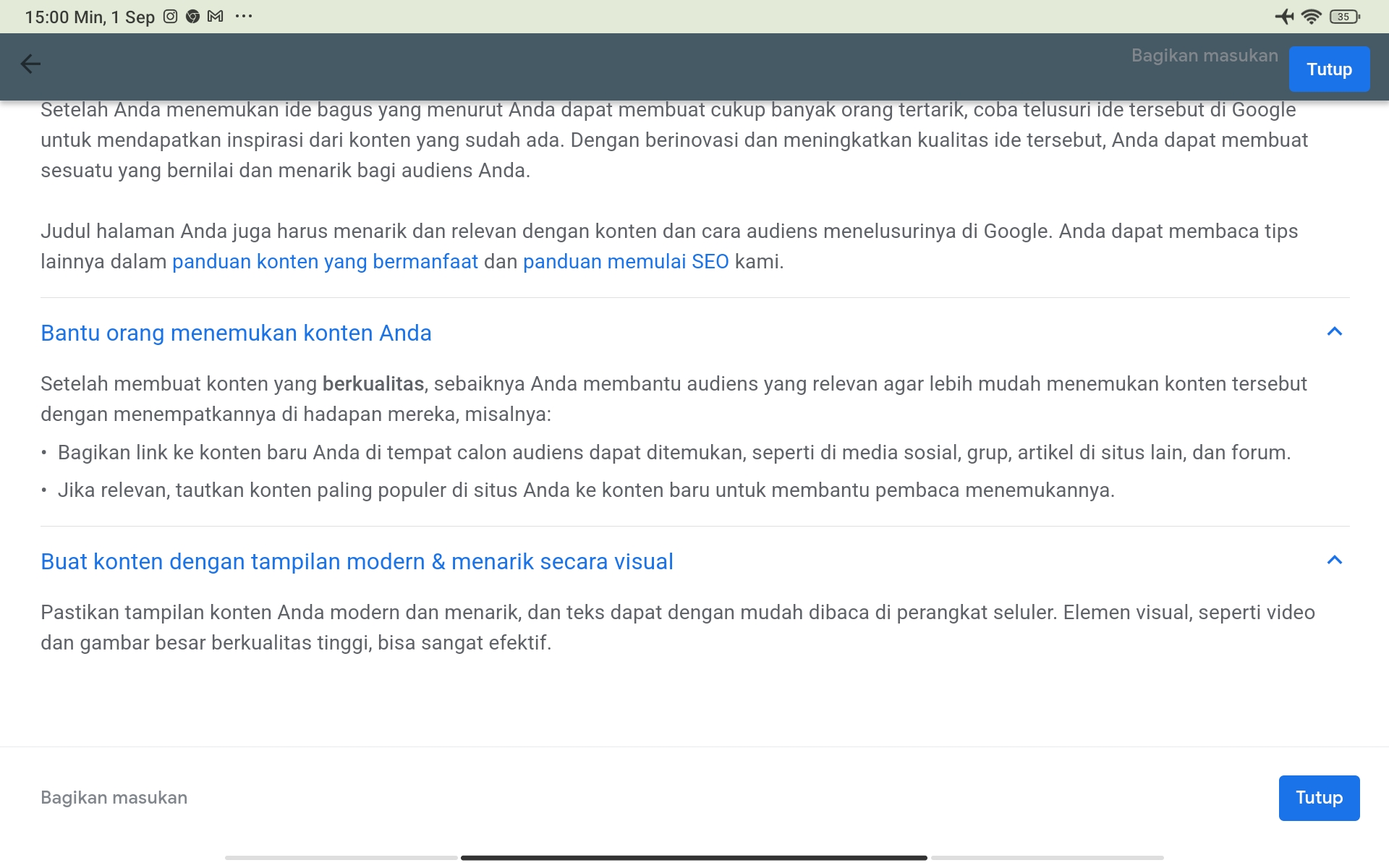Open the Chrome notification icon in status bar

click(x=192, y=17)
